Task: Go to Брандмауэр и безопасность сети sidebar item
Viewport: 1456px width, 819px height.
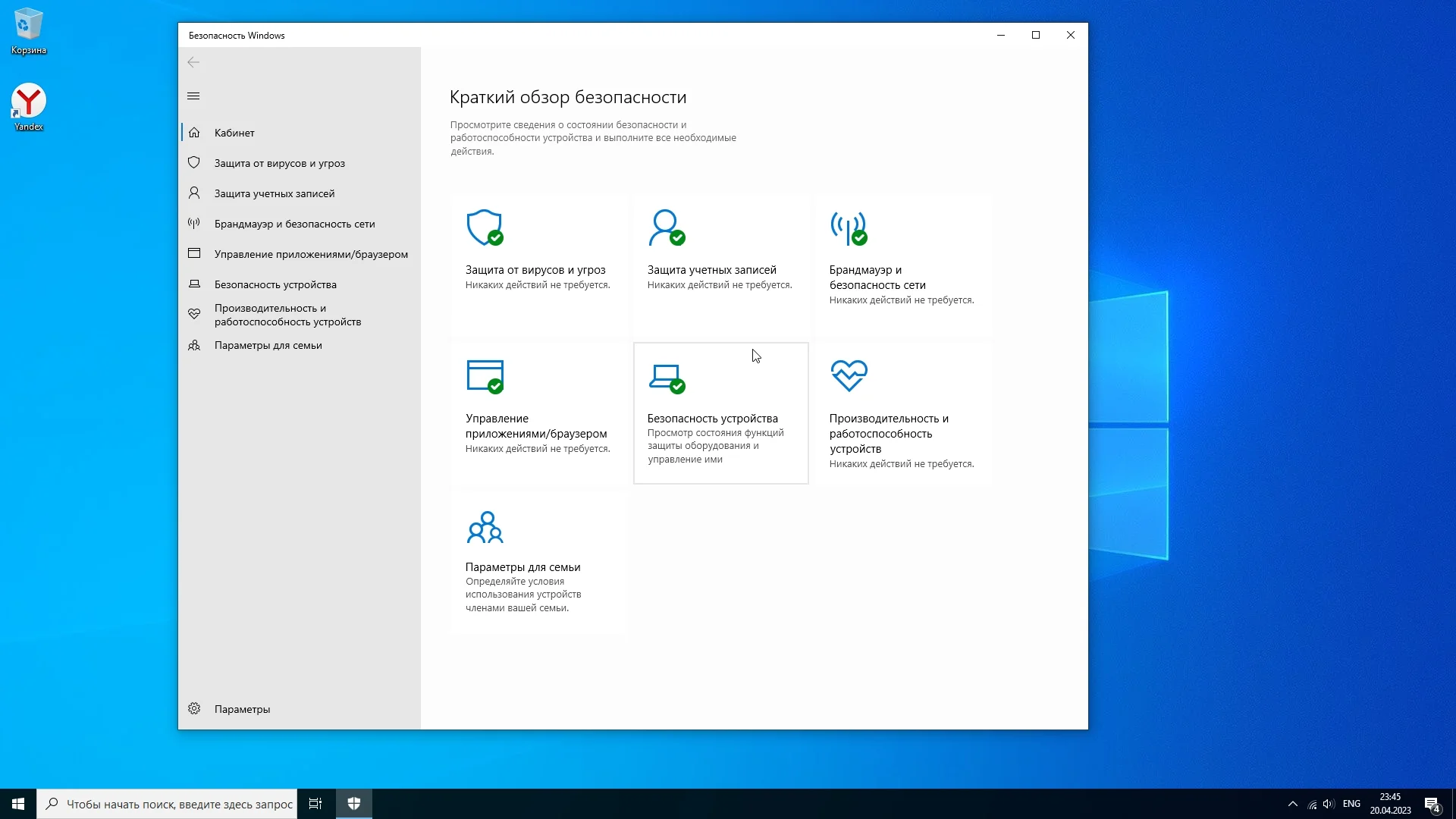Action: point(294,224)
